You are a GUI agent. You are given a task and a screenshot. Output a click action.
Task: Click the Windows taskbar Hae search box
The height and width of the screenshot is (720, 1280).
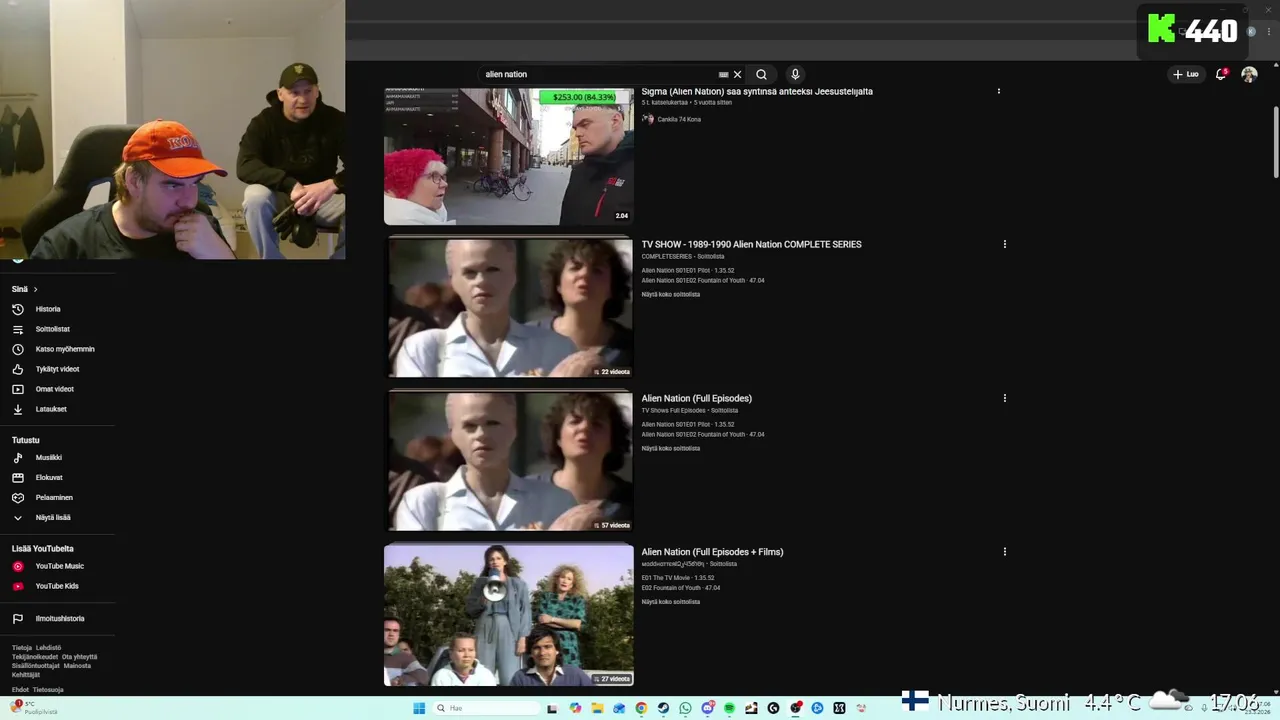pyautogui.click(x=486, y=708)
